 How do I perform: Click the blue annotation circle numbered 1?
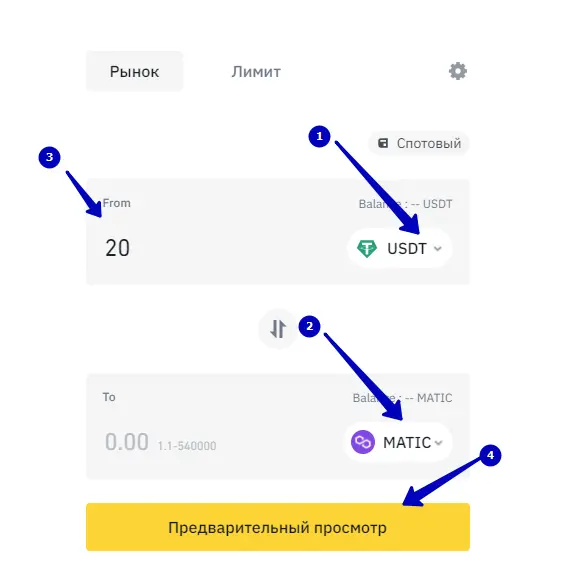point(319,136)
